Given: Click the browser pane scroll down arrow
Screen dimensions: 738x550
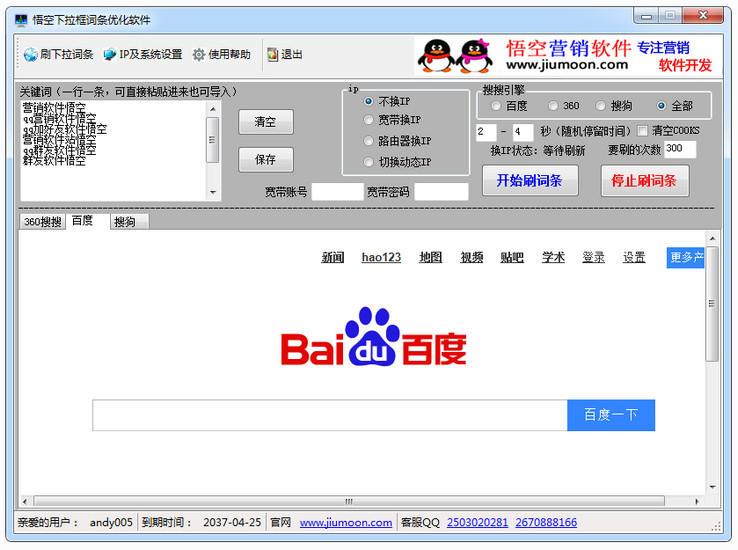Looking at the screenshot, I should click(x=712, y=487).
